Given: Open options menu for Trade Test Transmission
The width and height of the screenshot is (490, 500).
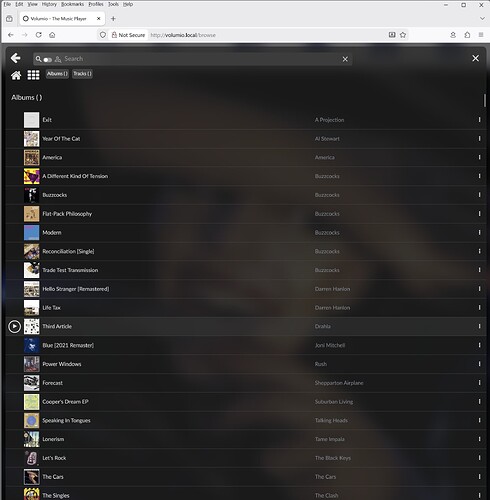Looking at the screenshot, I should 479,270.
